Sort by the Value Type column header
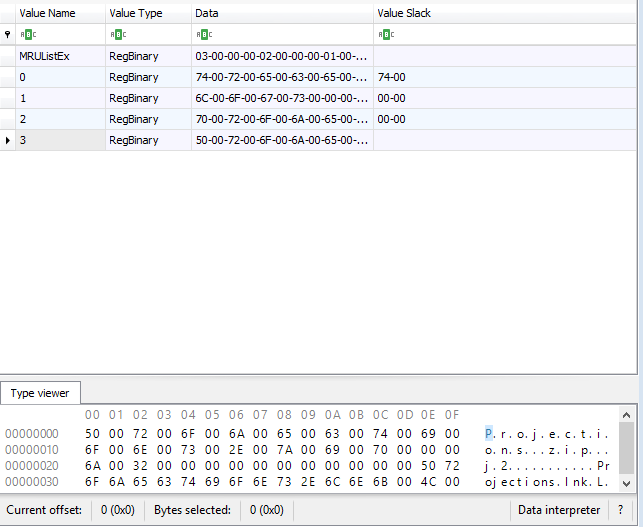This screenshot has width=643, height=527. (x=147, y=13)
